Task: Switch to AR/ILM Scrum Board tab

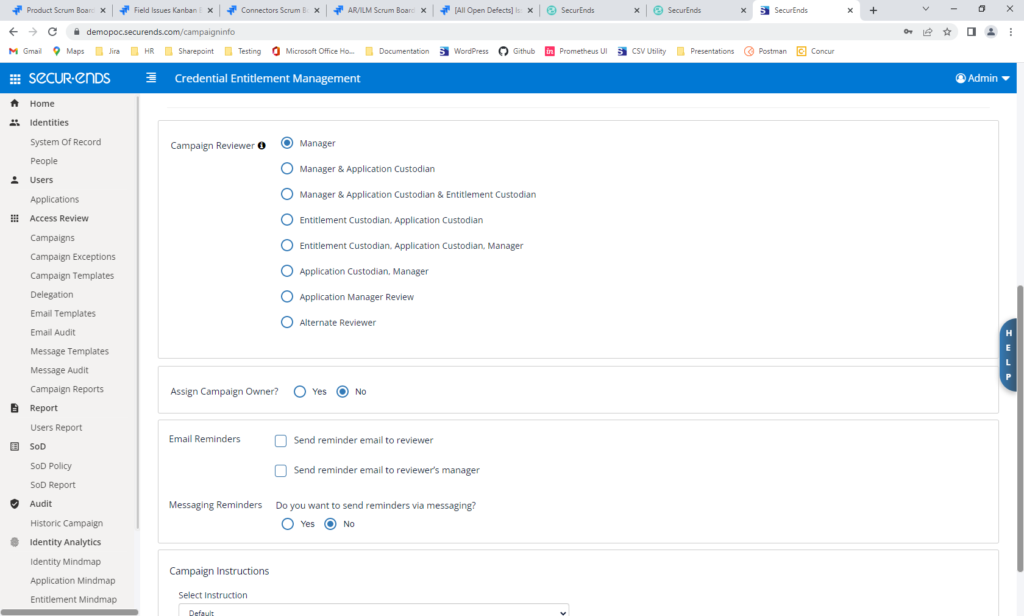Action: pos(379,10)
